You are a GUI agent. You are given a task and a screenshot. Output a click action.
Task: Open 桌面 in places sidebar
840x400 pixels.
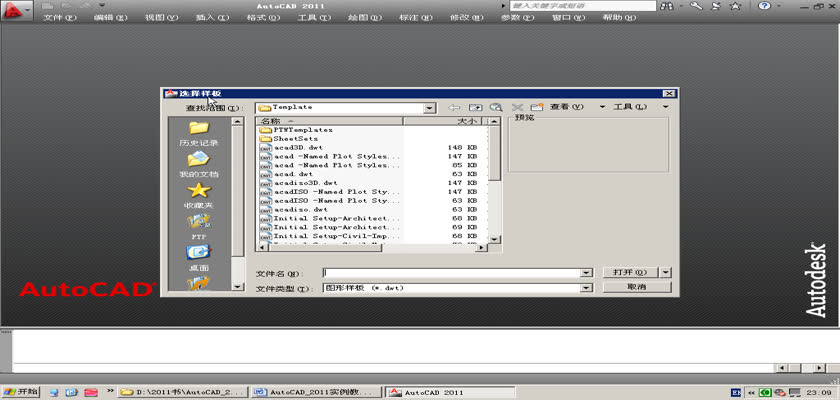(x=199, y=258)
